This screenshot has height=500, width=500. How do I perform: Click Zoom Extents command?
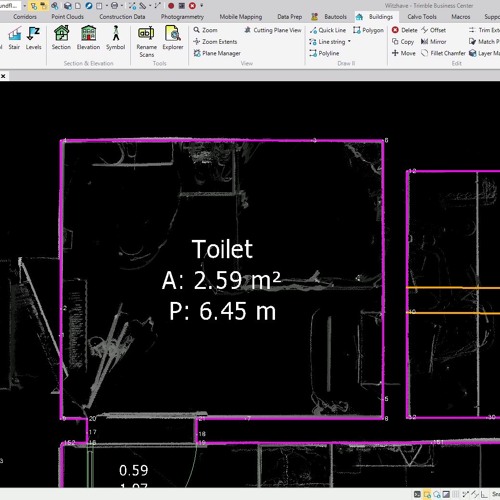click(215, 42)
